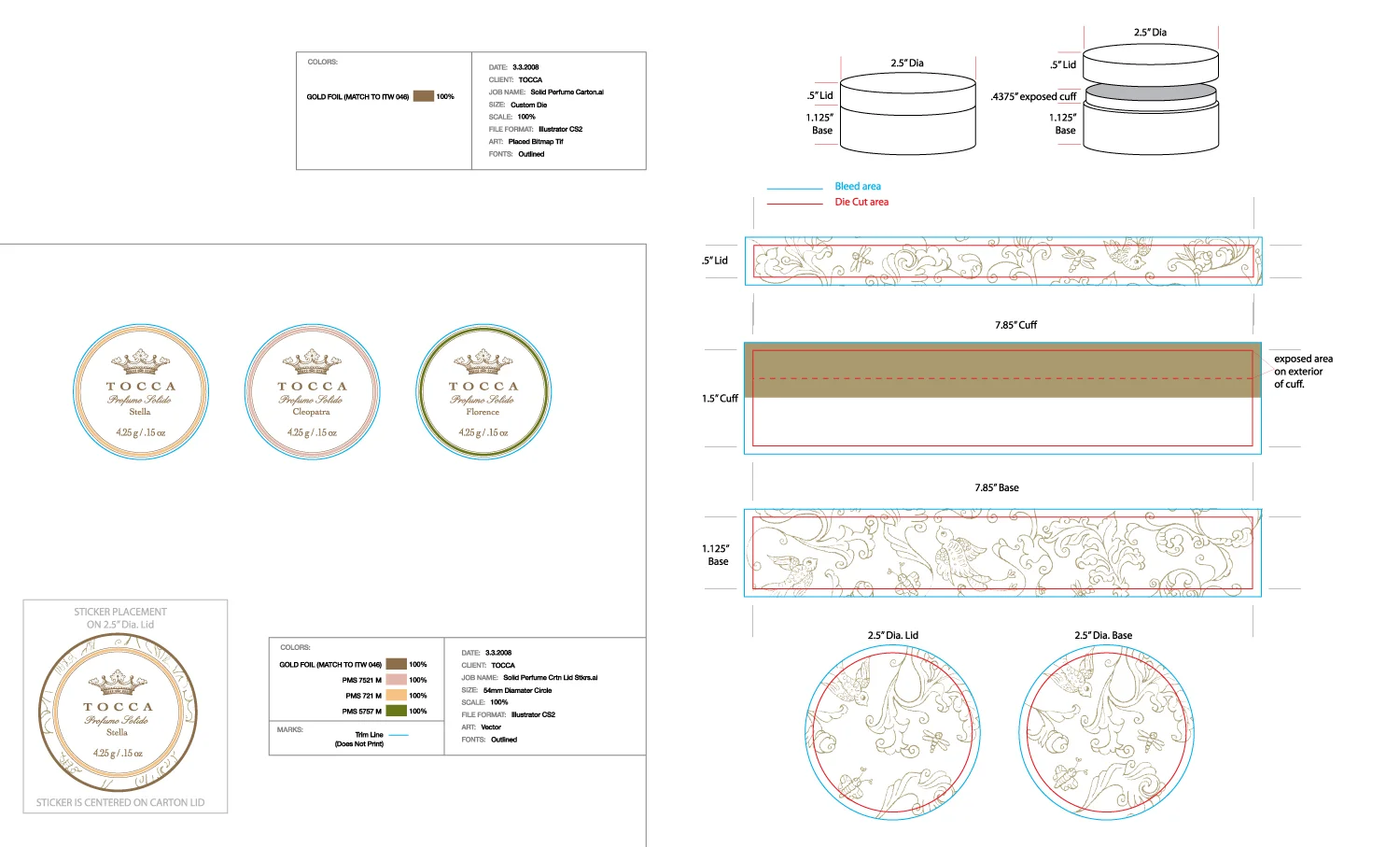
Task: Click the "2.5" Dia. Lid" caption above the circle
Action: coord(893,635)
